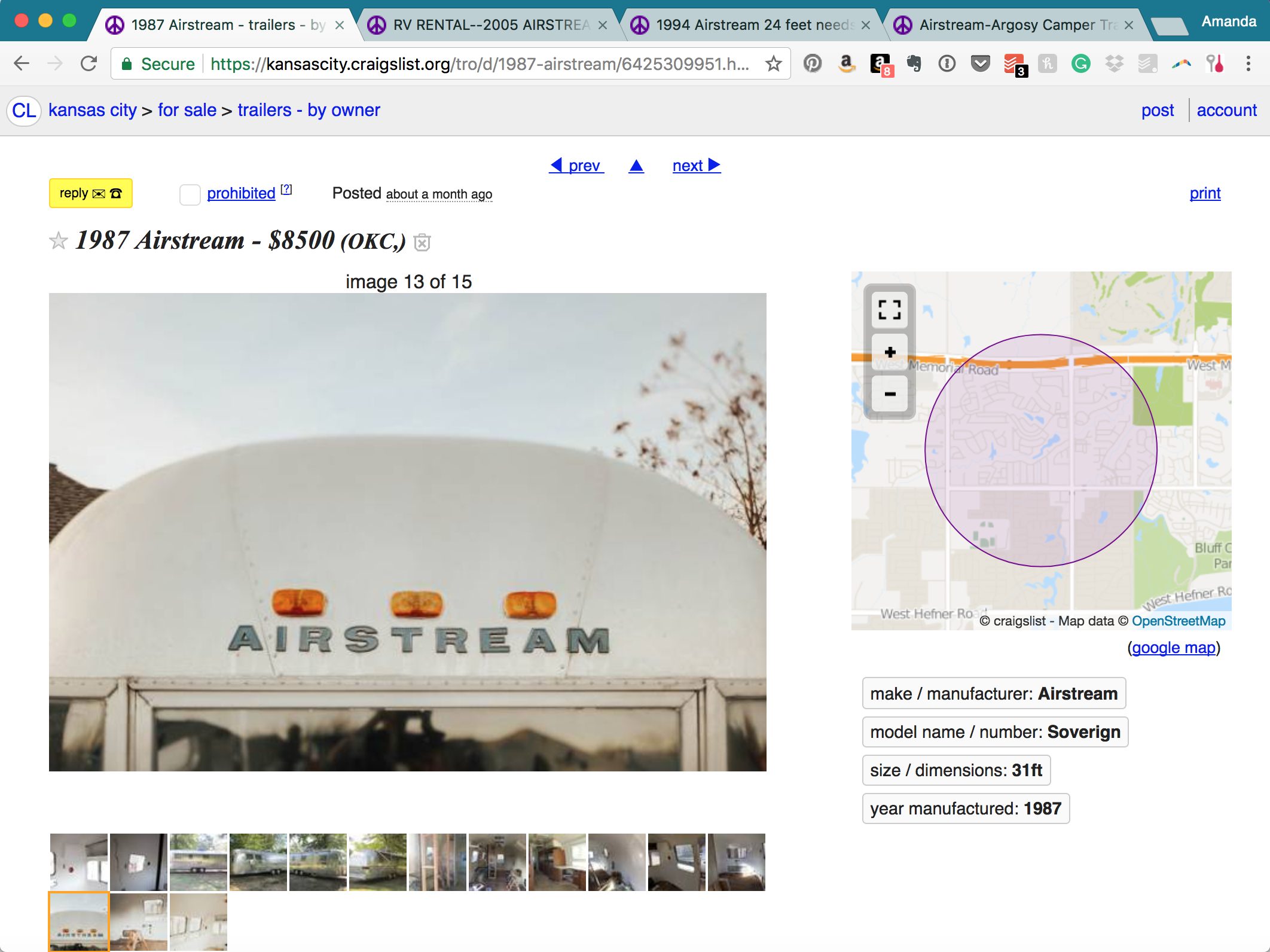1270x952 pixels.
Task: Click model name Soverign attribute
Action: [x=995, y=732]
